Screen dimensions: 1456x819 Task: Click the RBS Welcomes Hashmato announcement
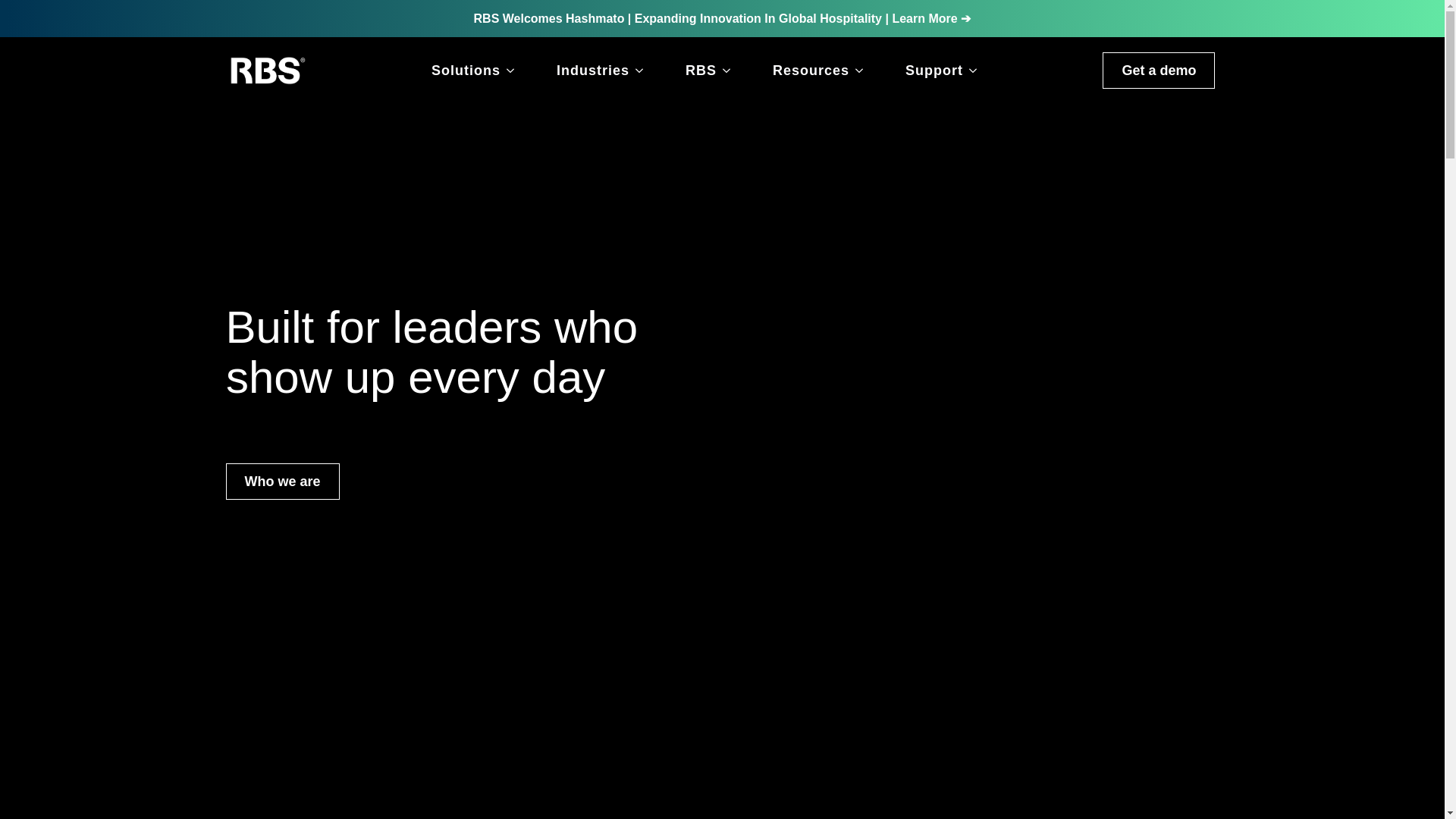pos(548,18)
